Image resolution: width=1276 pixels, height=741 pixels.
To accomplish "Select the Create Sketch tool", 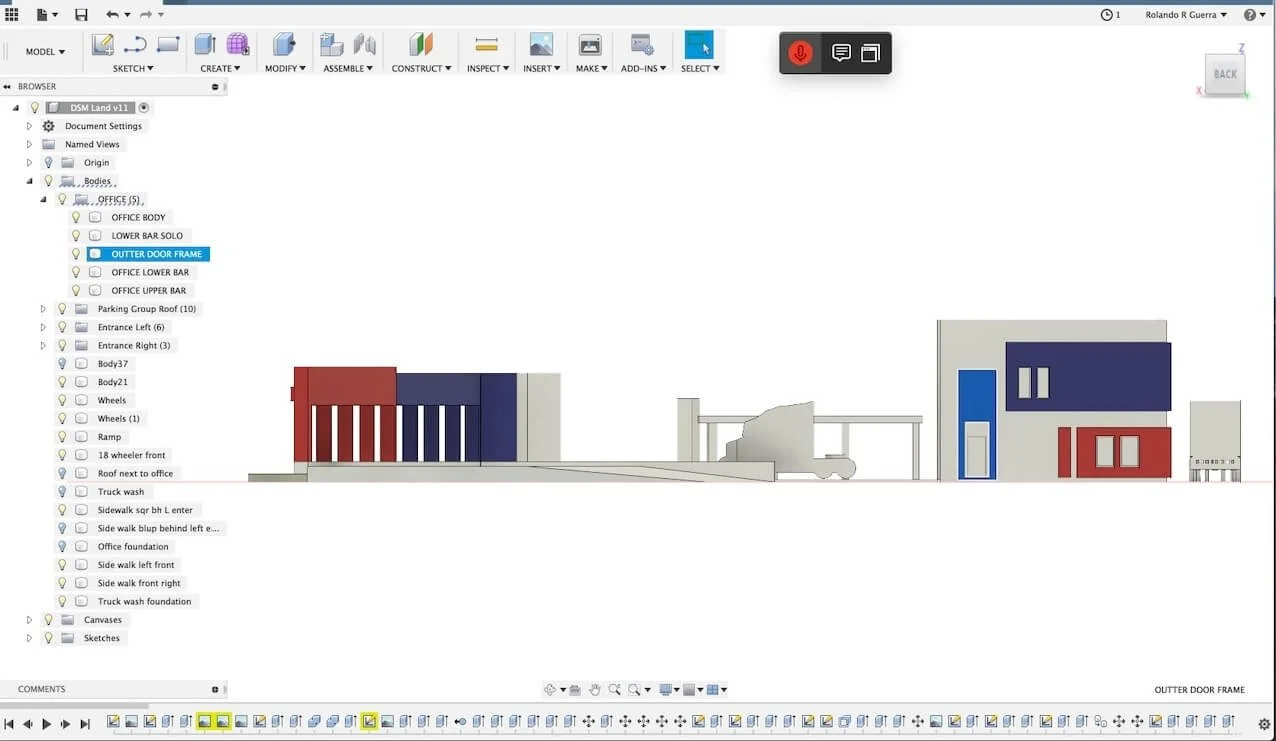I will coord(102,45).
